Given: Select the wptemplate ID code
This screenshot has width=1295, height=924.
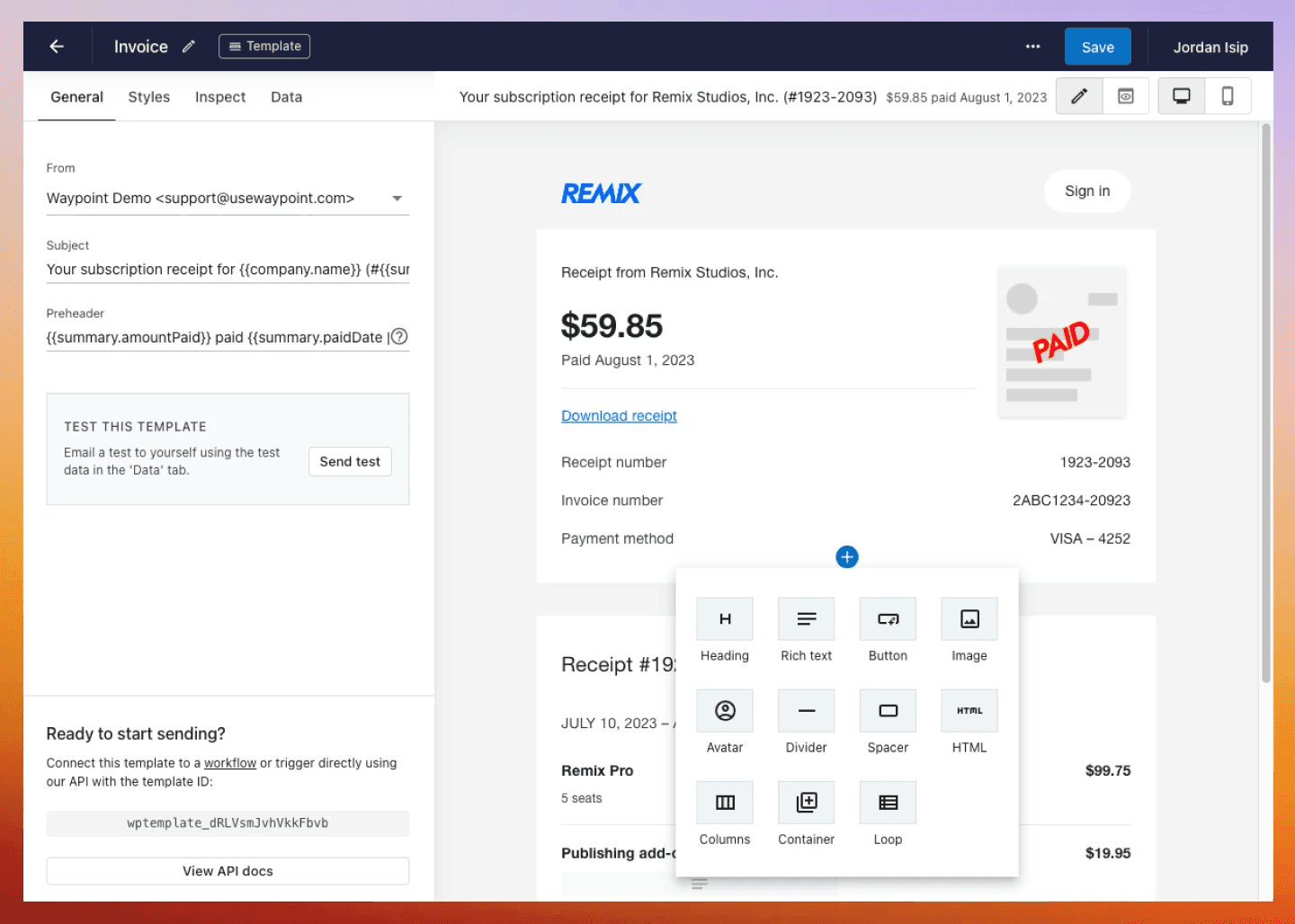Looking at the screenshot, I should click(228, 823).
